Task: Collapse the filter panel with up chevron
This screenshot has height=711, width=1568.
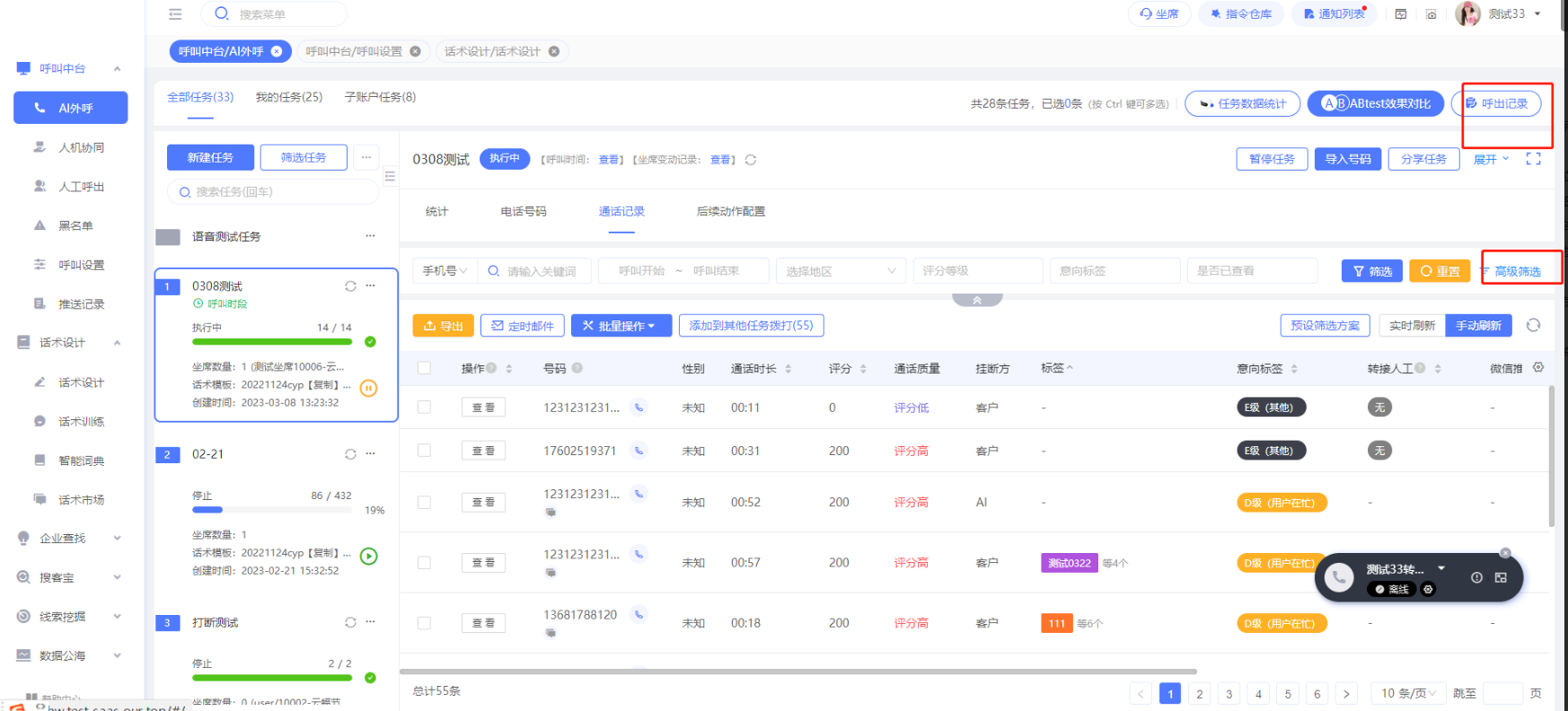Action: (977, 300)
